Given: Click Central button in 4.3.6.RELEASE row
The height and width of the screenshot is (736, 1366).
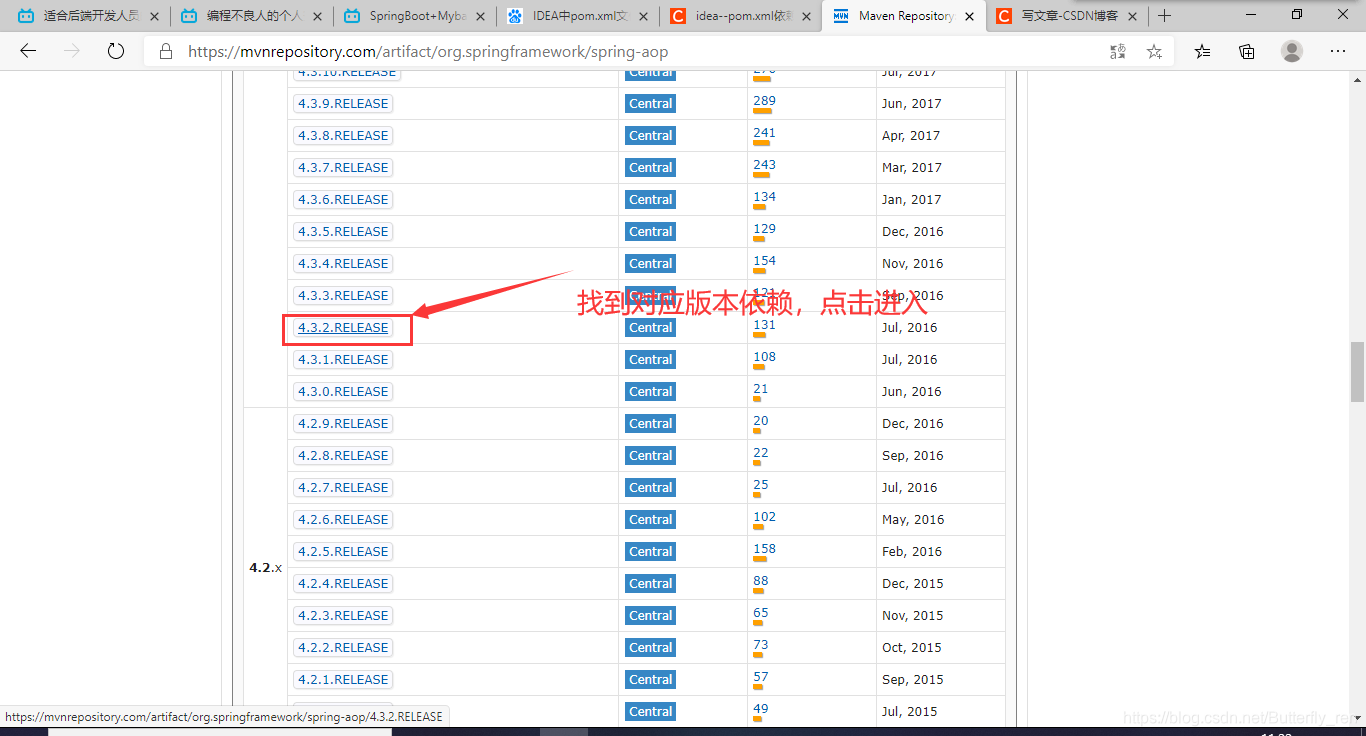Looking at the screenshot, I should coord(651,199).
